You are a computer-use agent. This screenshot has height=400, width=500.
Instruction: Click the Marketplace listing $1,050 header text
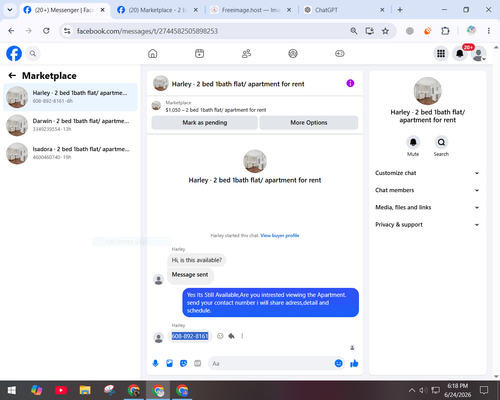coord(216,110)
